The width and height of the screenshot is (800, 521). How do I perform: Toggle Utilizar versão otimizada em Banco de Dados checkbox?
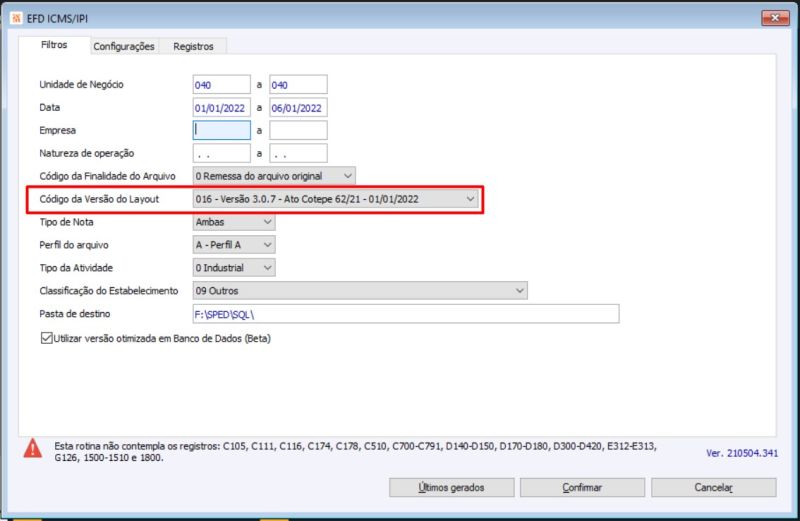coord(46,338)
